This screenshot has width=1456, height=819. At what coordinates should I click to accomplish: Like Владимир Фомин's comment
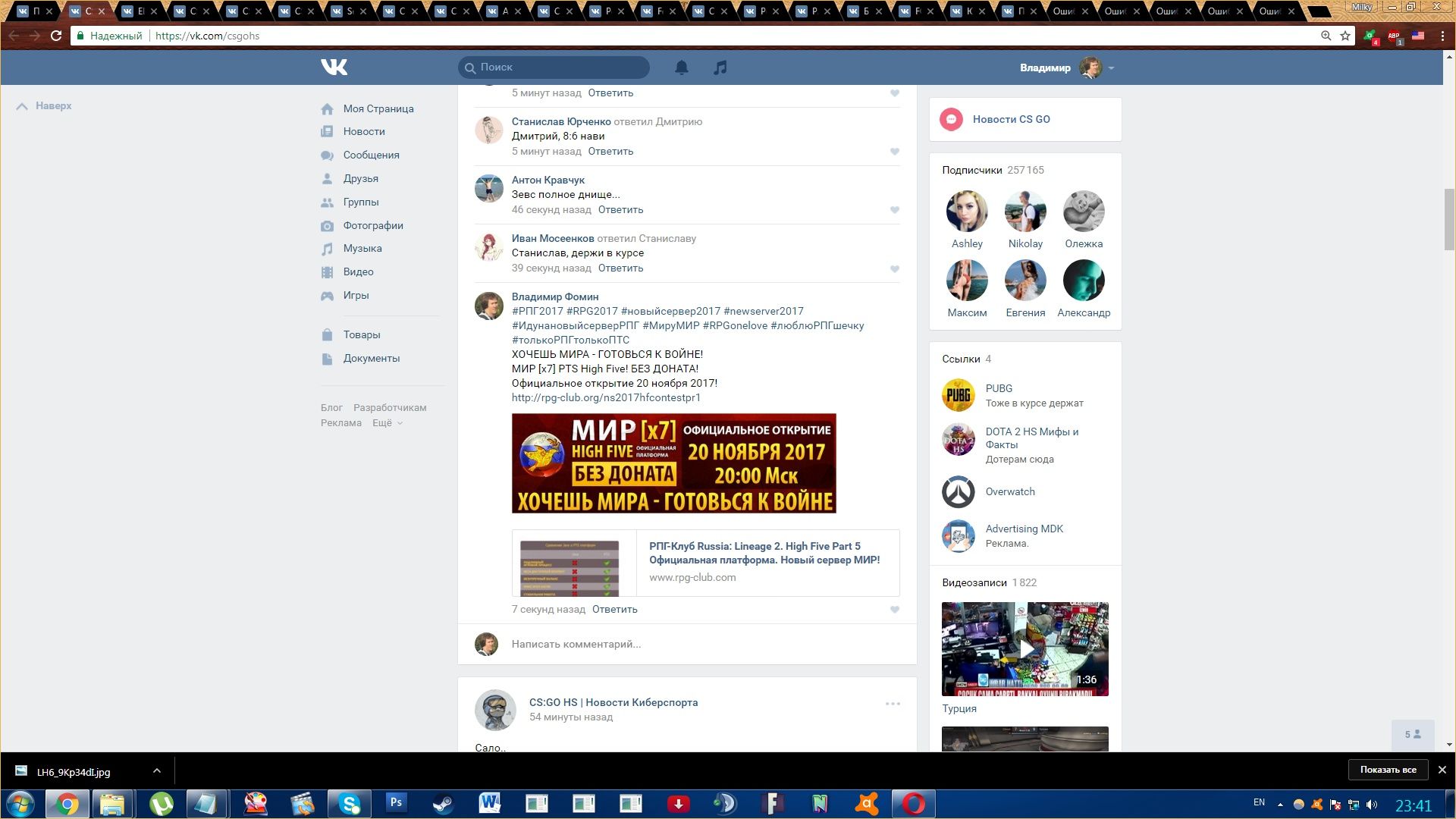(895, 610)
